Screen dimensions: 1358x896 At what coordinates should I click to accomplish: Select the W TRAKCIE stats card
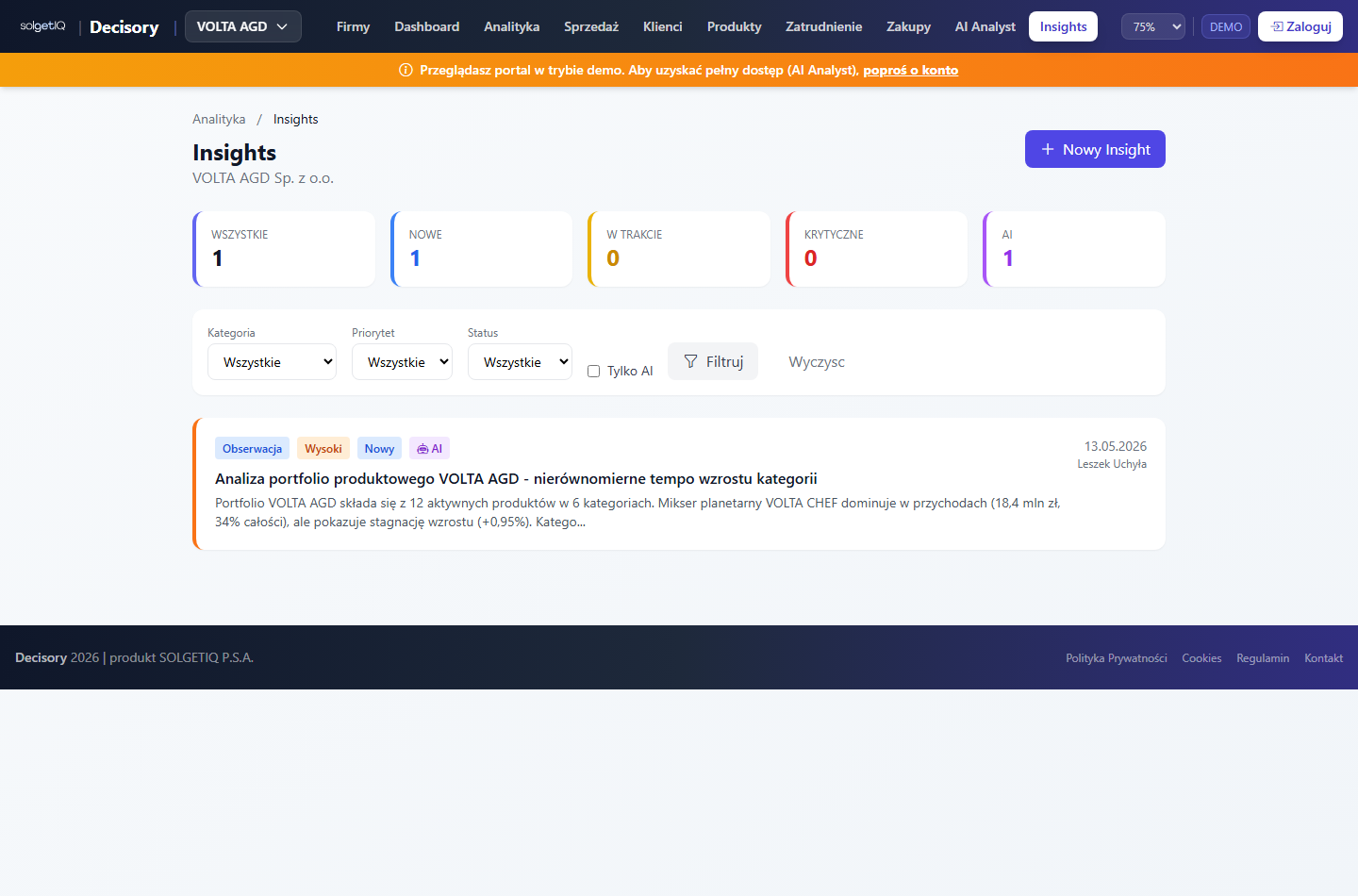click(x=679, y=249)
